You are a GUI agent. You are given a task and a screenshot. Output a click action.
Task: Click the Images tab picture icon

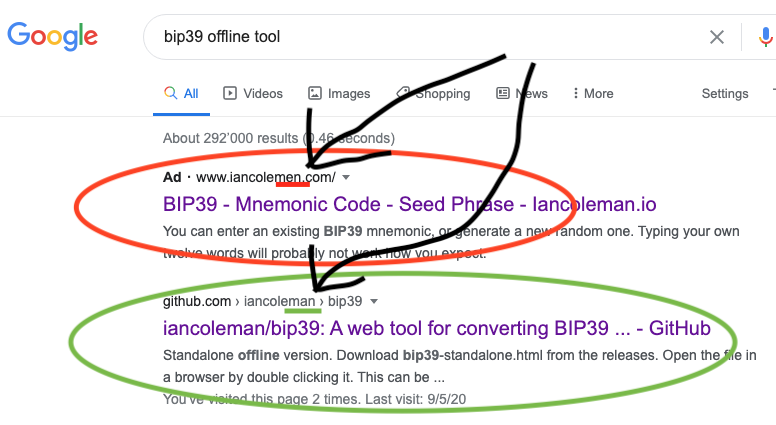pos(315,93)
